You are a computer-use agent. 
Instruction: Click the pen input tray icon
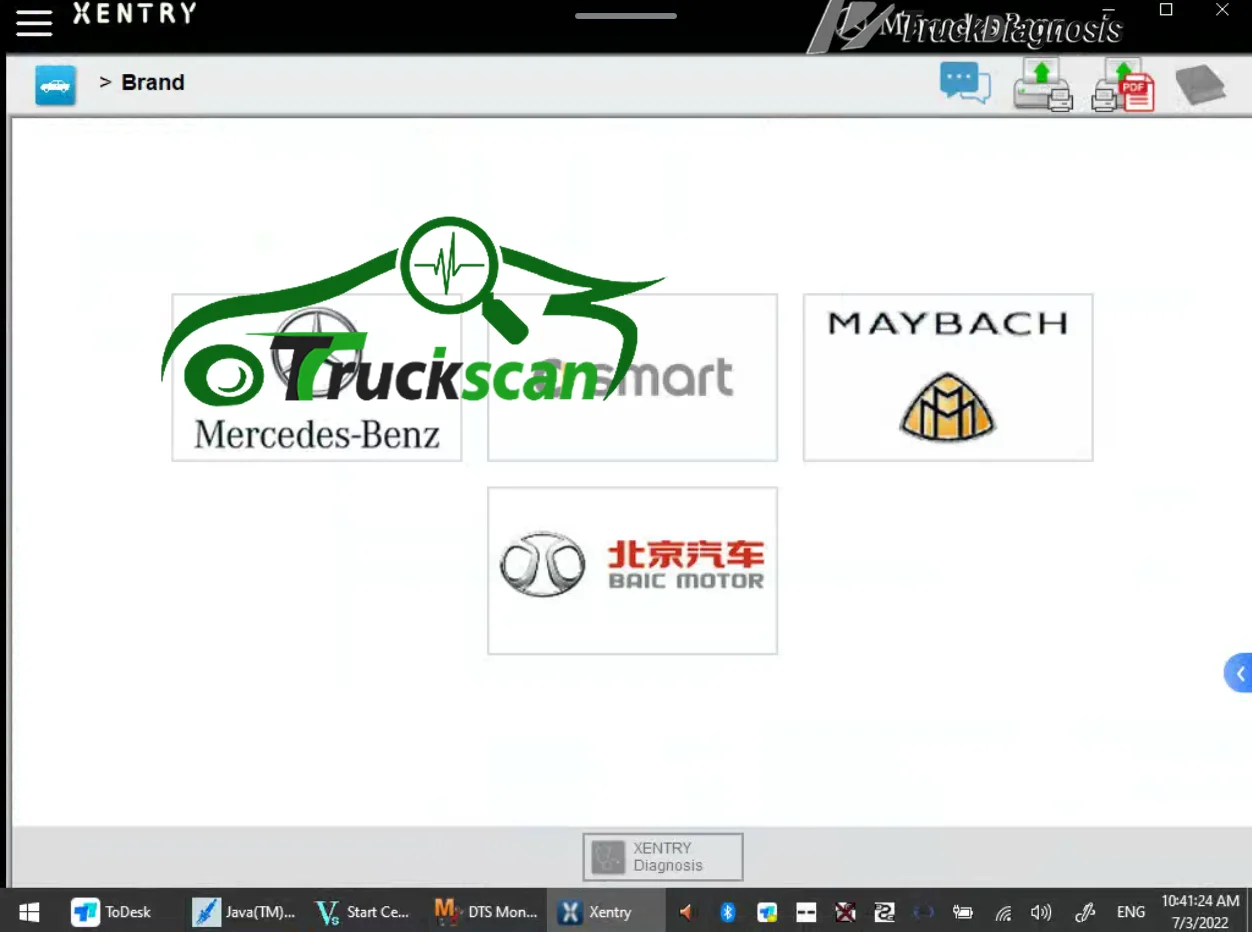1085,912
